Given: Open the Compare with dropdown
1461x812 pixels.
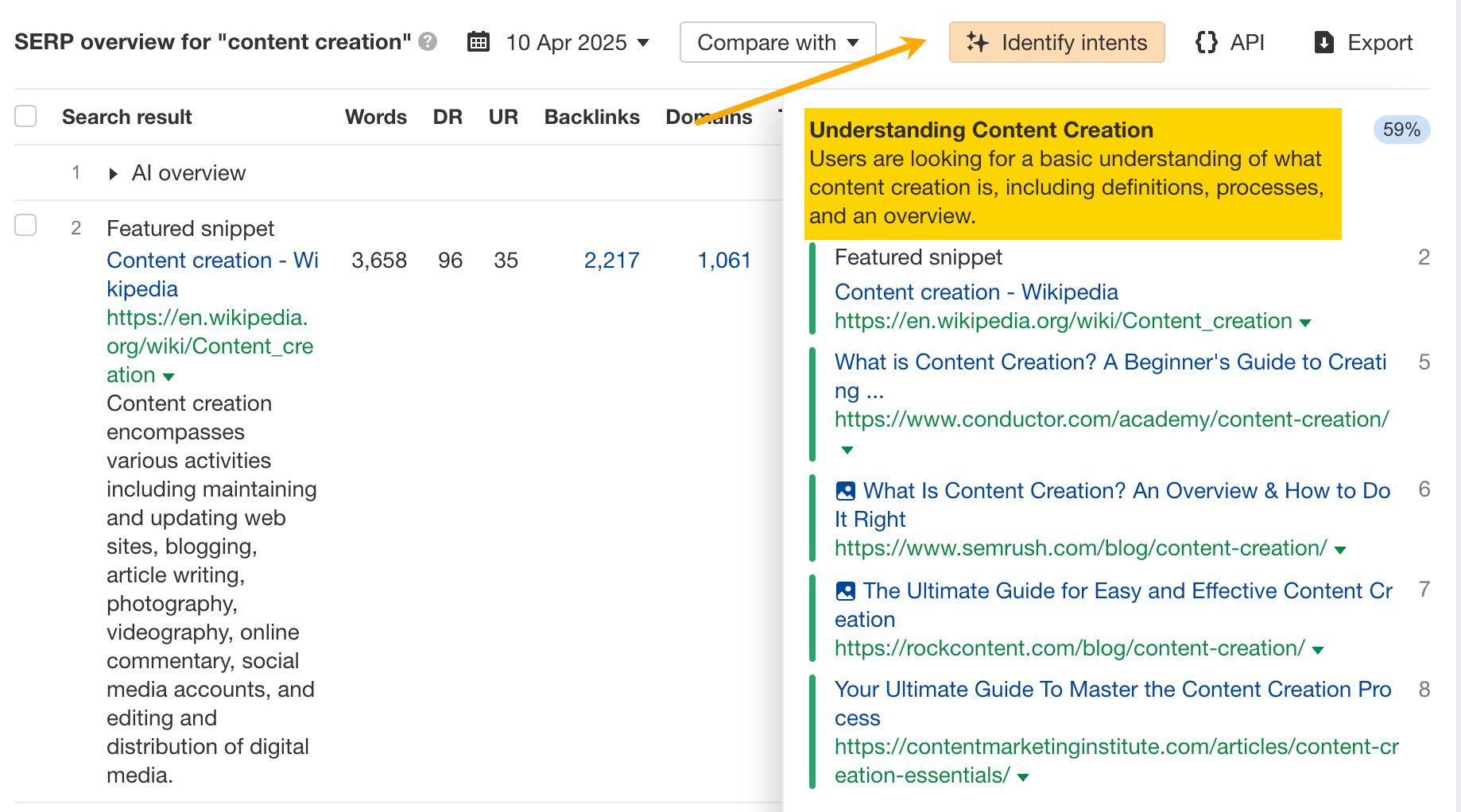Looking at the screenshot, I should point(777,42).
